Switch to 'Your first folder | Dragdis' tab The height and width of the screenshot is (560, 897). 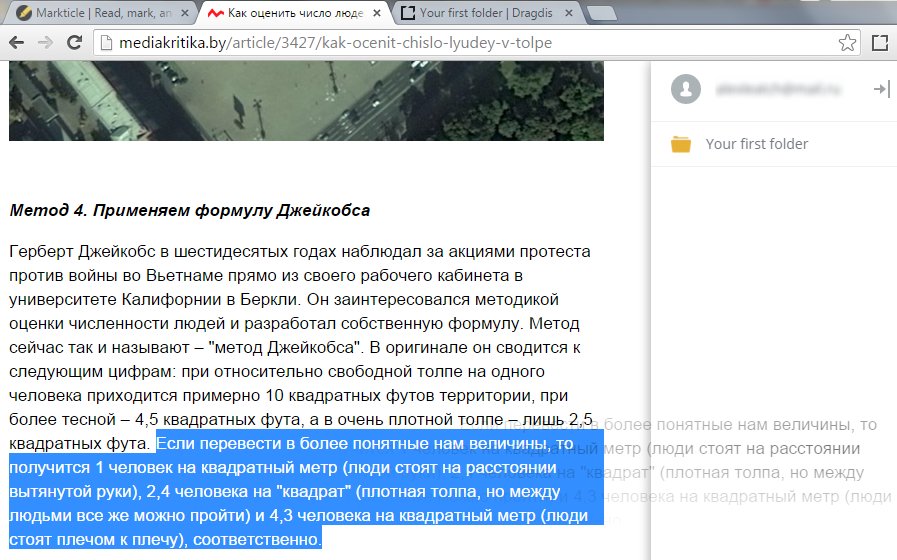pos(486,13)
